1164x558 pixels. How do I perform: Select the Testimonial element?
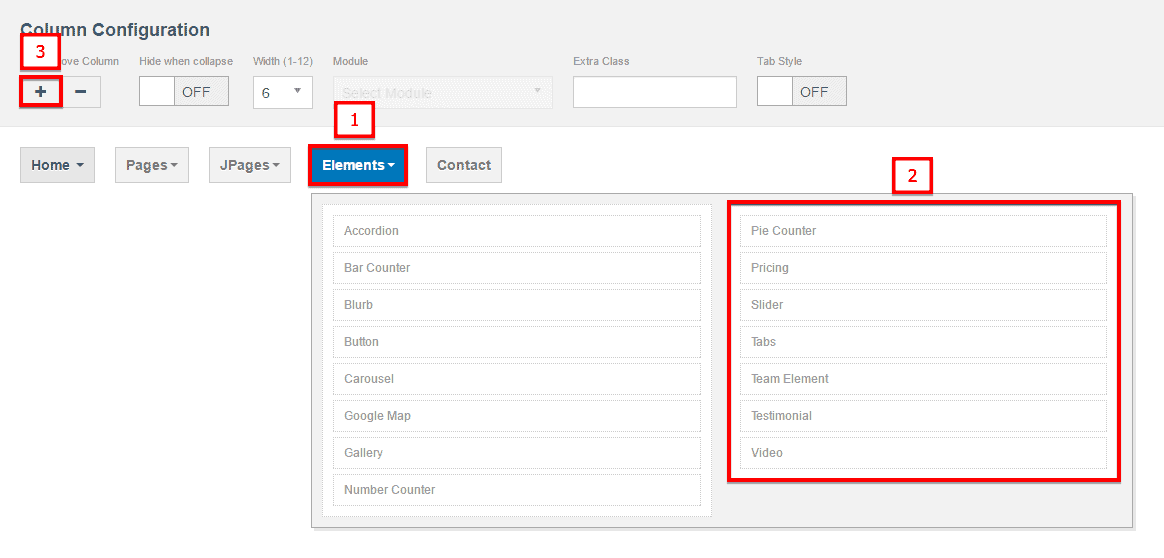[923, 416]
